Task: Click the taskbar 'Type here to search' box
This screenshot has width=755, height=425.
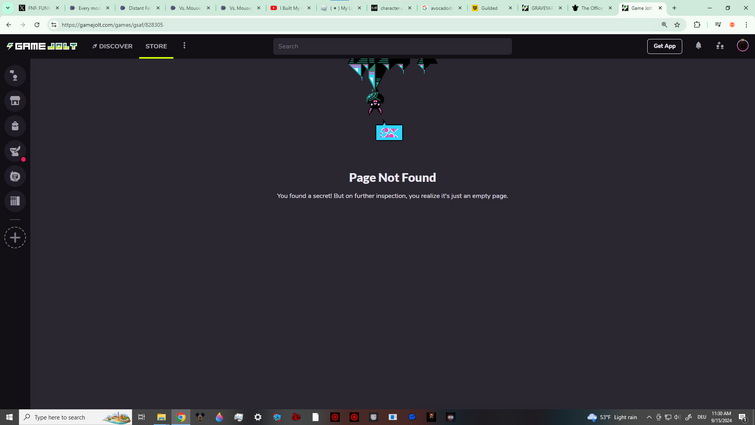Action: point(76,417)
